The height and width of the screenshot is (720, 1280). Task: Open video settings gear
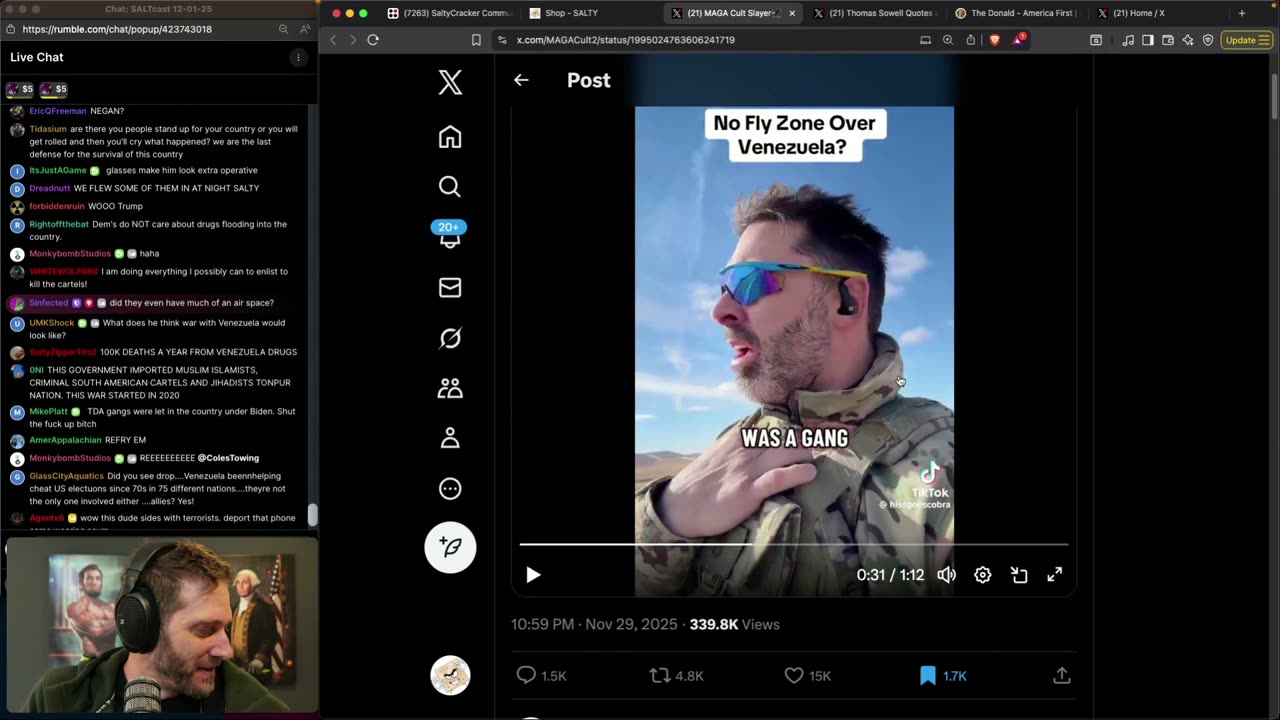click(x=983, y=575)
